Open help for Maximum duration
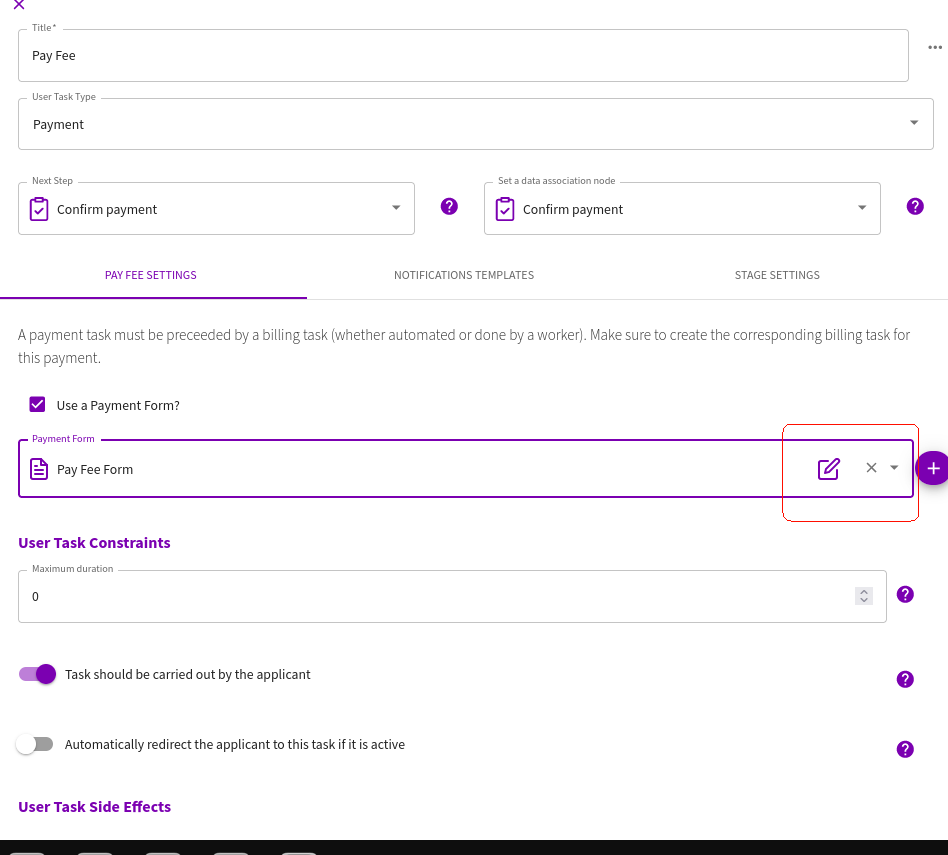Image resolution: width=948 pixels, height=855 pixels. pyautogui.click(x=904, y=594)
